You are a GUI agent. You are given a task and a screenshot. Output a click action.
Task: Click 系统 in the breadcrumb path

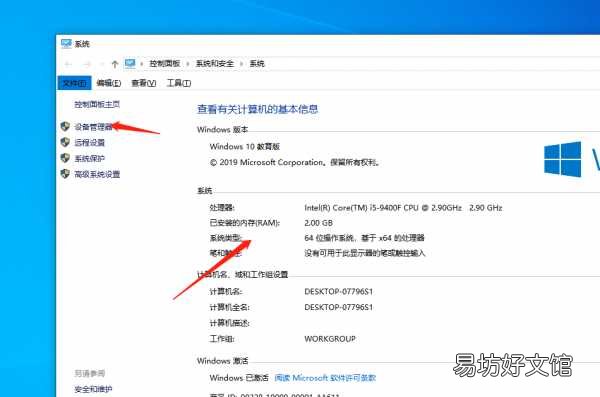tap(257, 64)
